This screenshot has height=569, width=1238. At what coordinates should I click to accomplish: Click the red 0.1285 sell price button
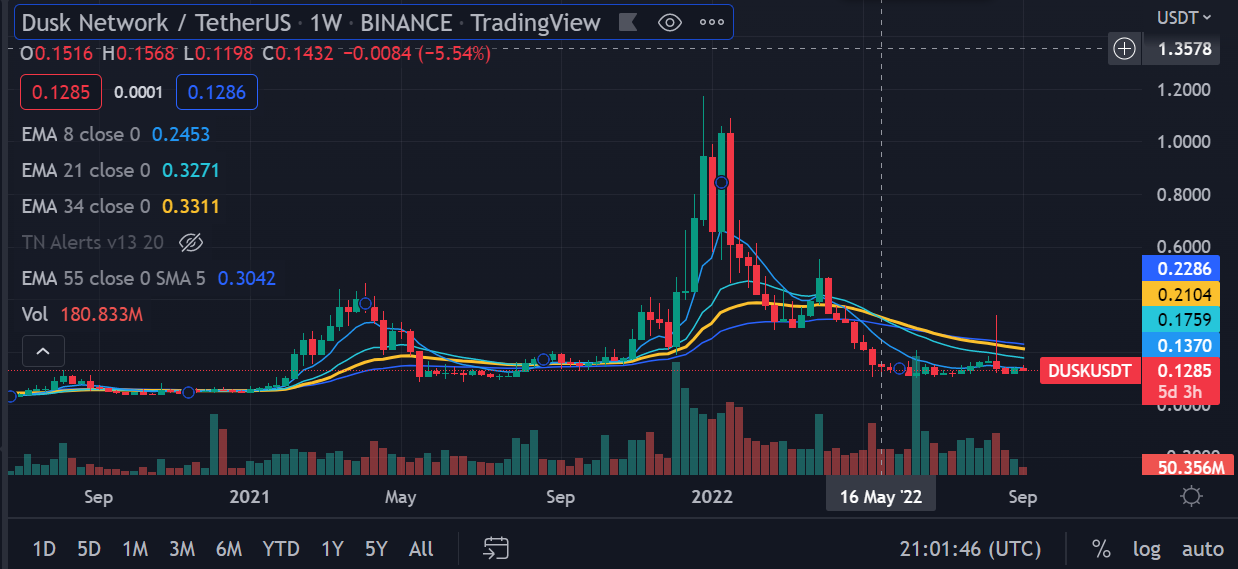point(61,93)
